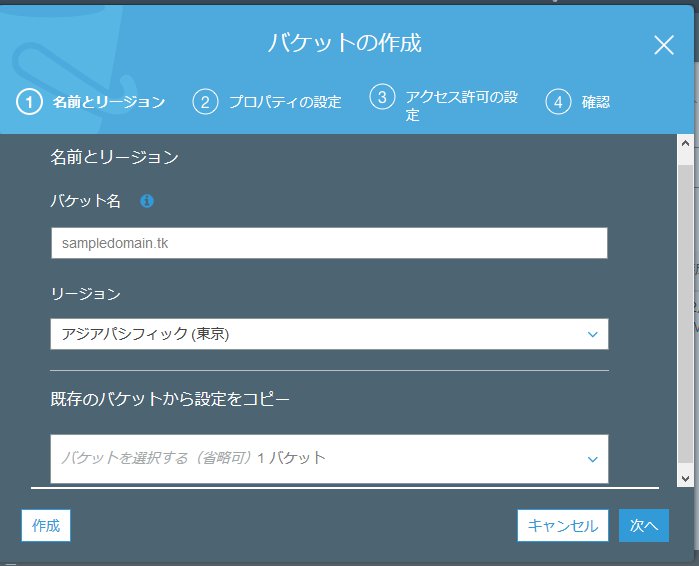
Task: Switch to the 確認 step tab
Action: pyautogui.click(x=595, y=102)
